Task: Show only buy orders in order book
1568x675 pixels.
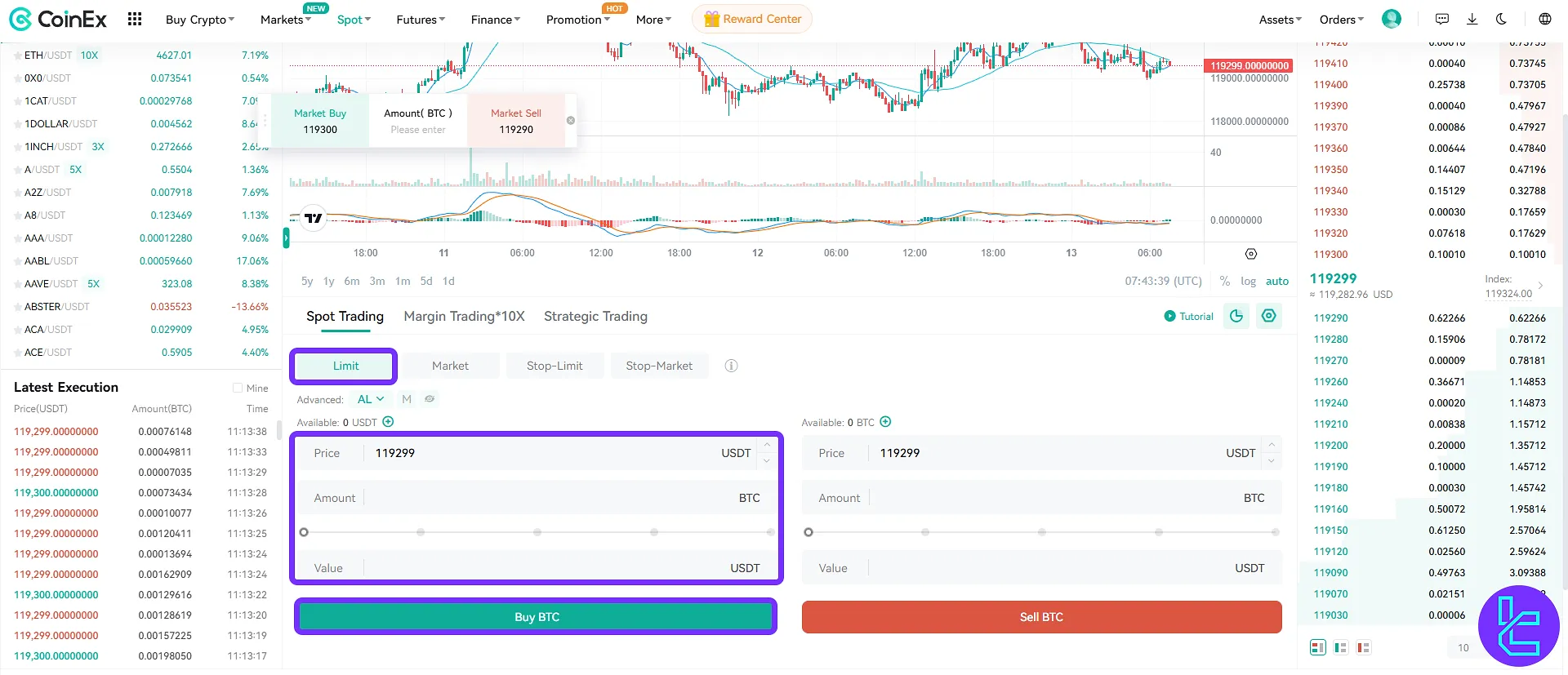Action: [x=1341, y=647]
